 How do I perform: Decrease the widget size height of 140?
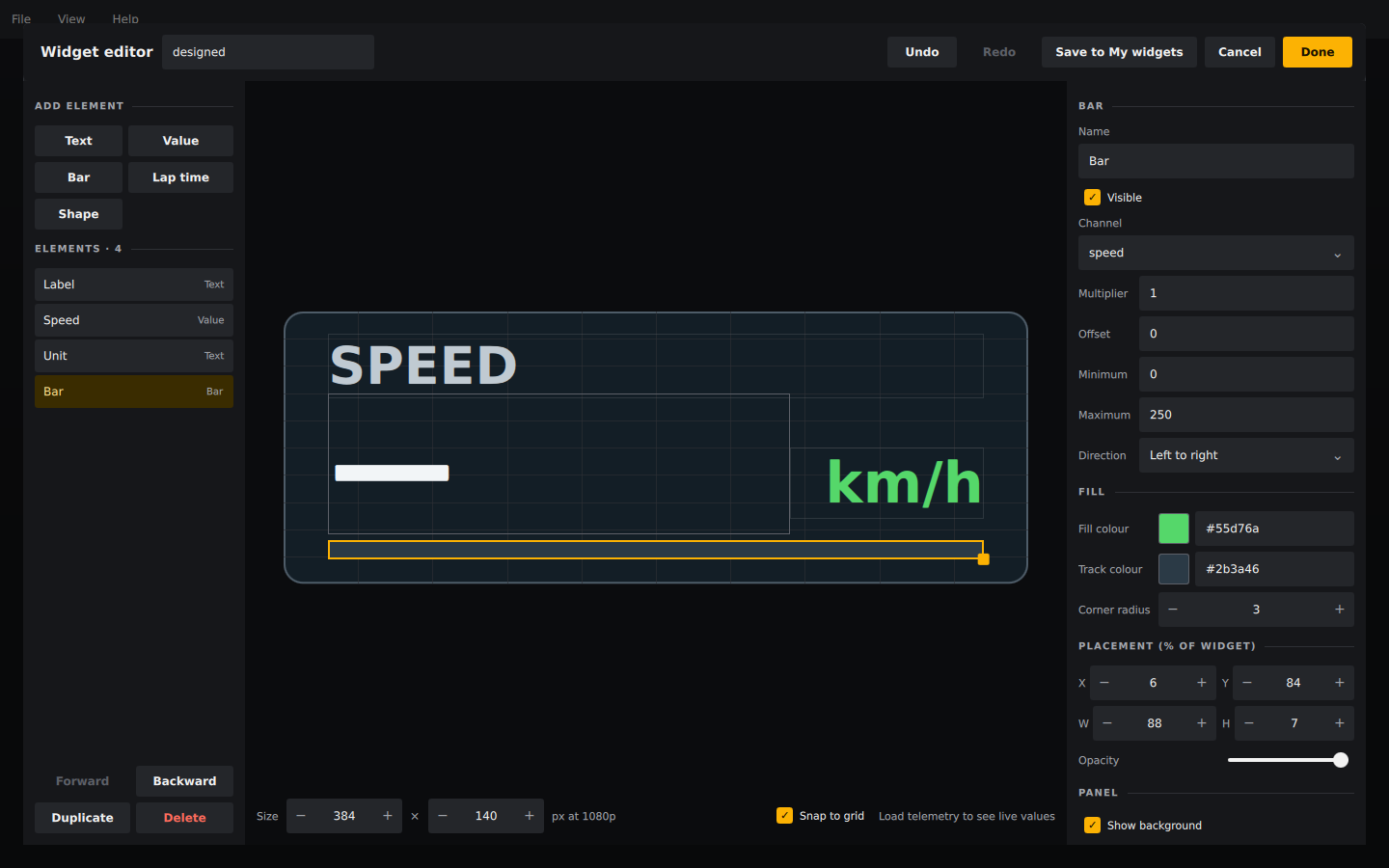(x=443, y=816)
